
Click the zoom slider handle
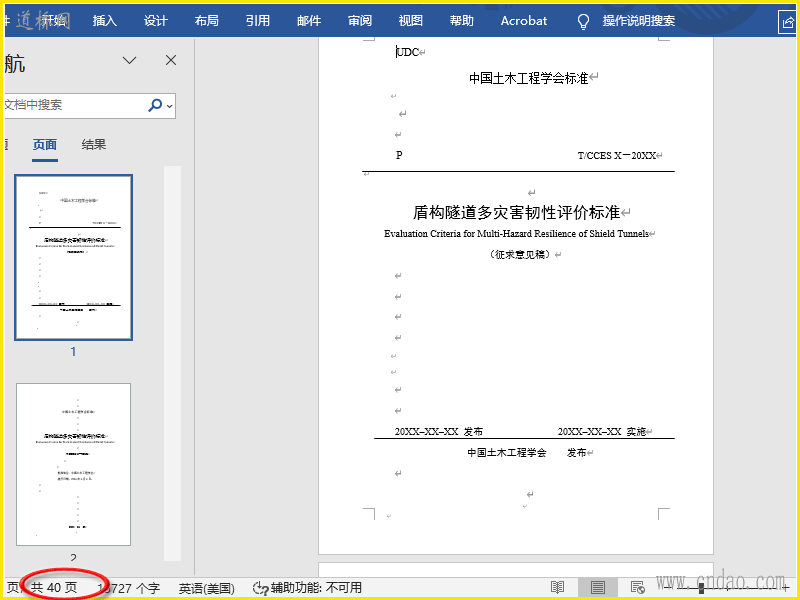pos(702,588)
